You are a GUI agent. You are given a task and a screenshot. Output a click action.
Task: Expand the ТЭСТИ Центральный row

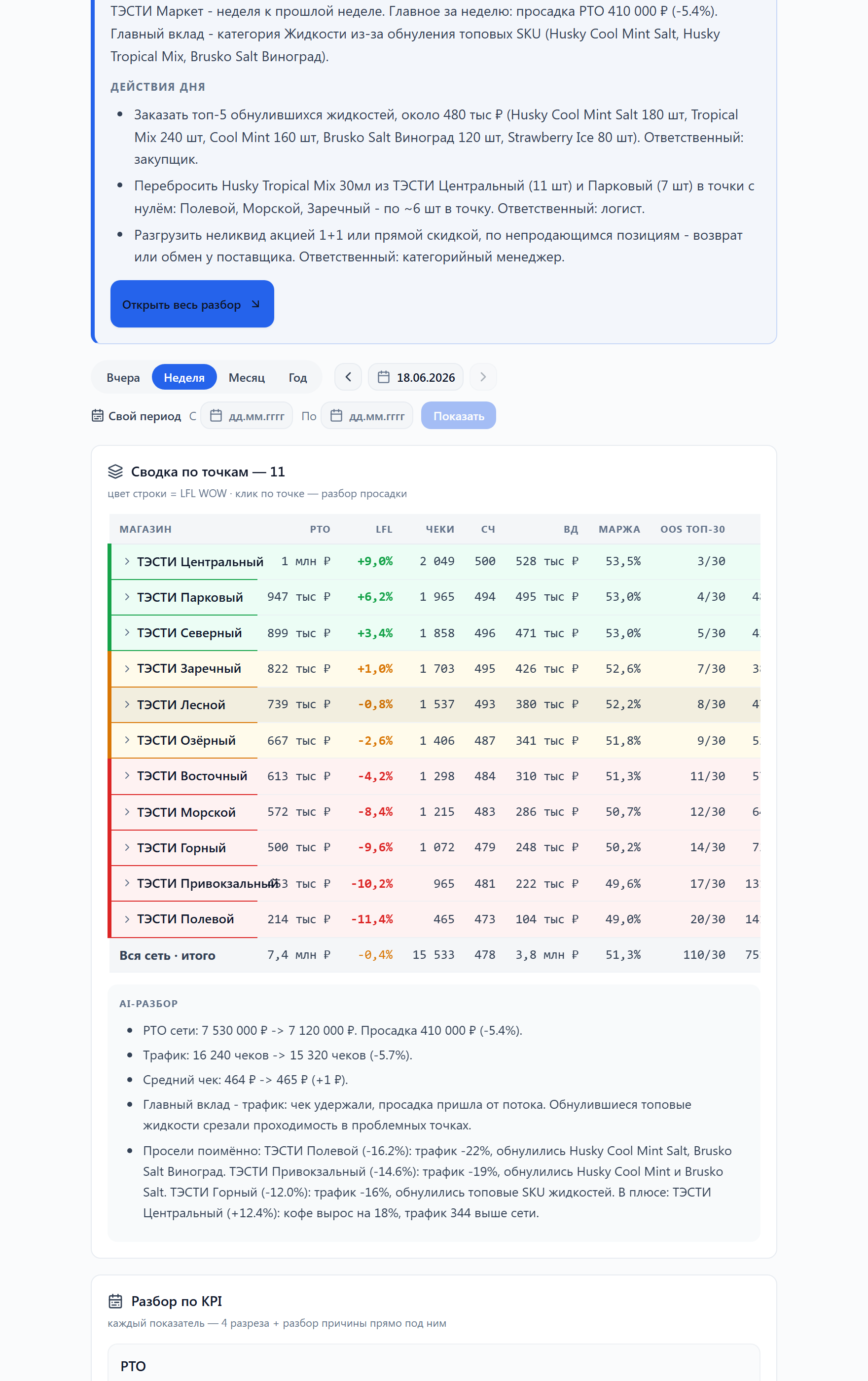(127, 561)
